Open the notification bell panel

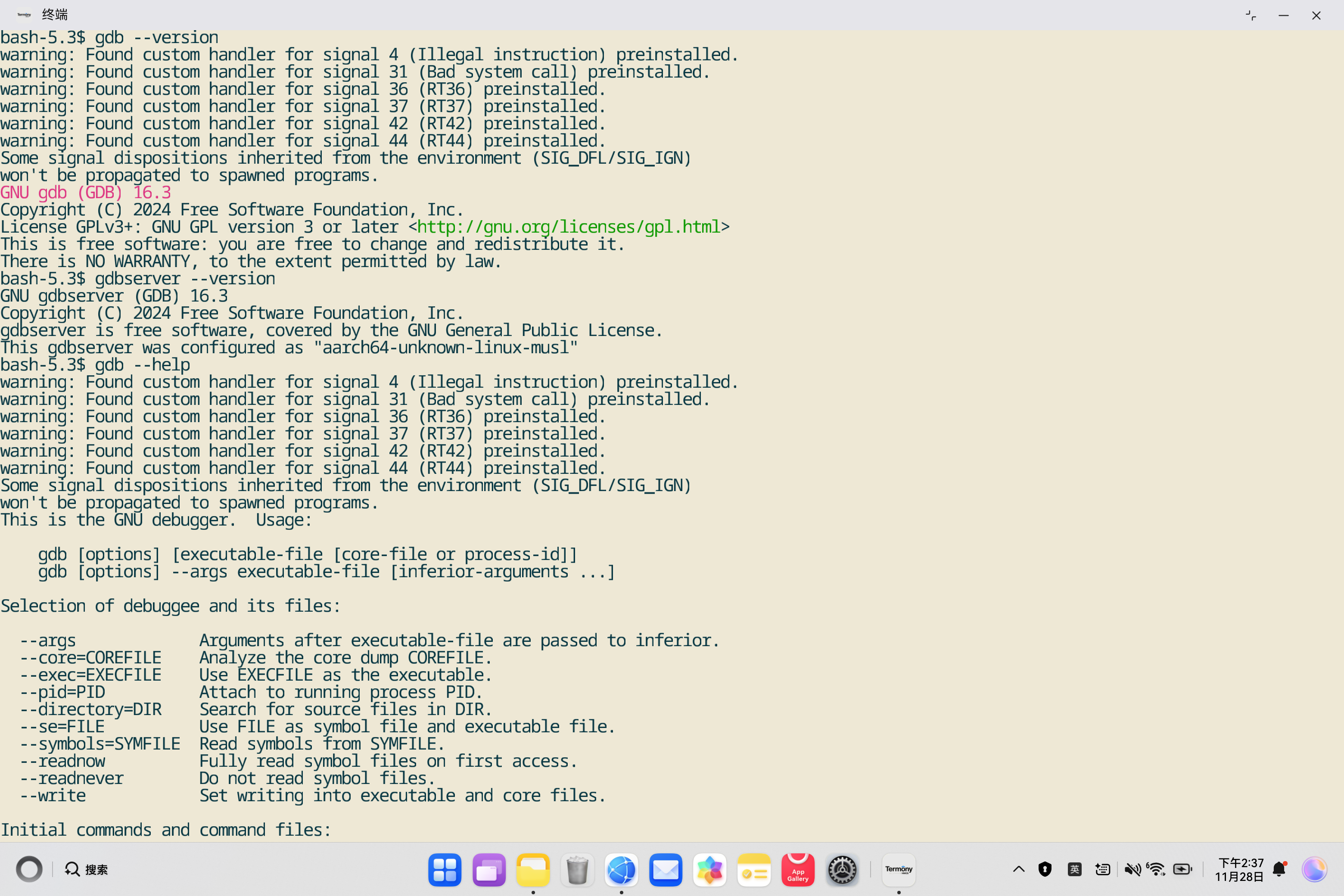point(1279,870)
